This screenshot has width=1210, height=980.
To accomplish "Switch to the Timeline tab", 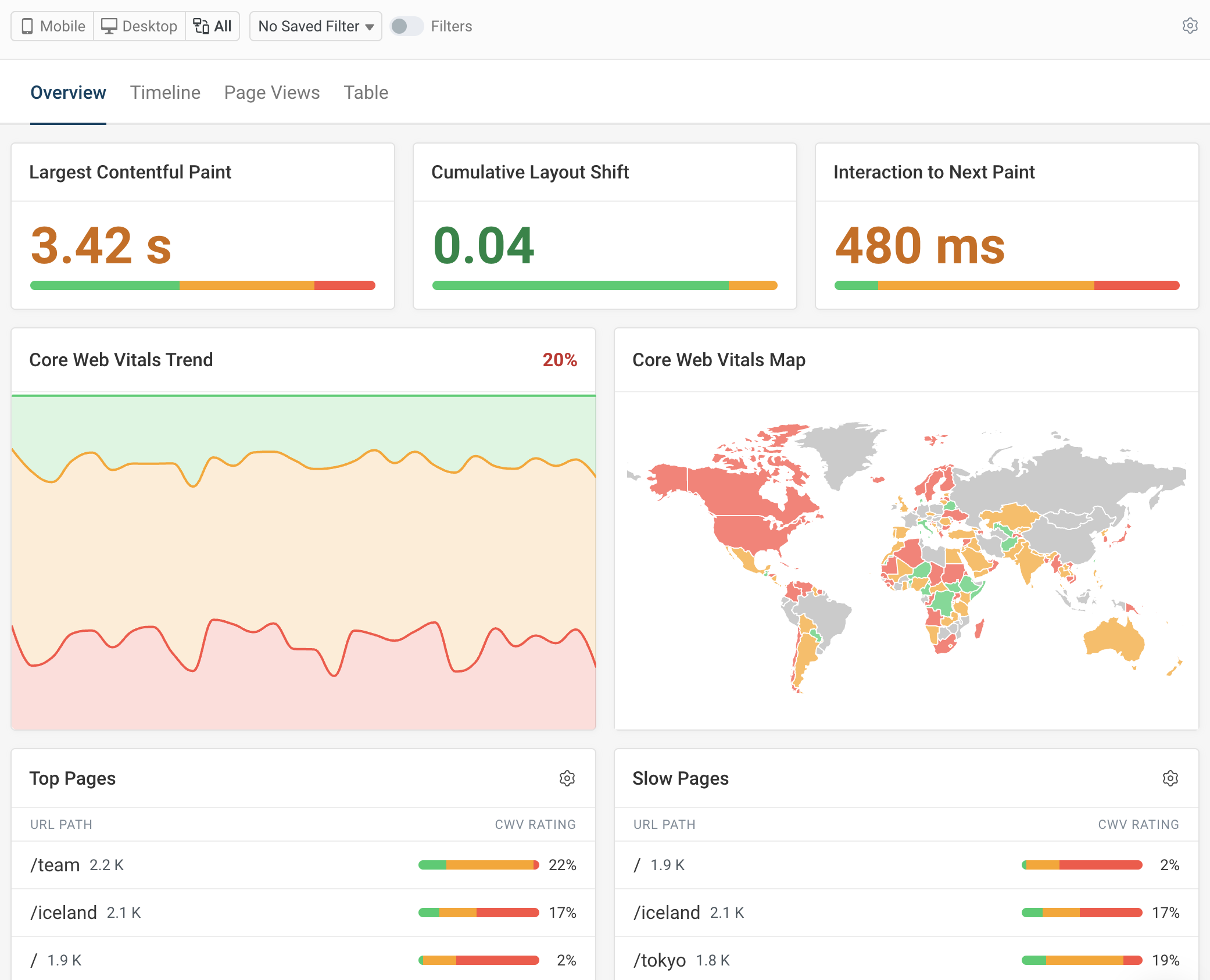I will click(x=165, y=92).
